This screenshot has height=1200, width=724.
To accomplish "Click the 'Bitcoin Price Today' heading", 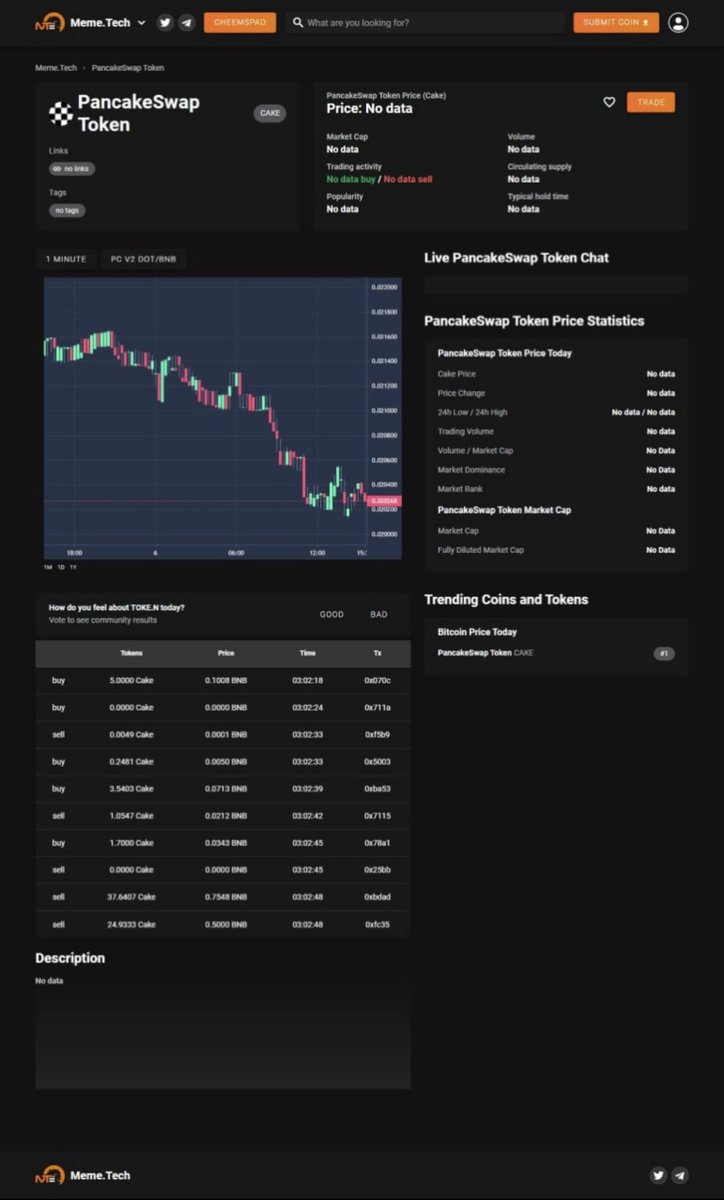I will 477,632.
